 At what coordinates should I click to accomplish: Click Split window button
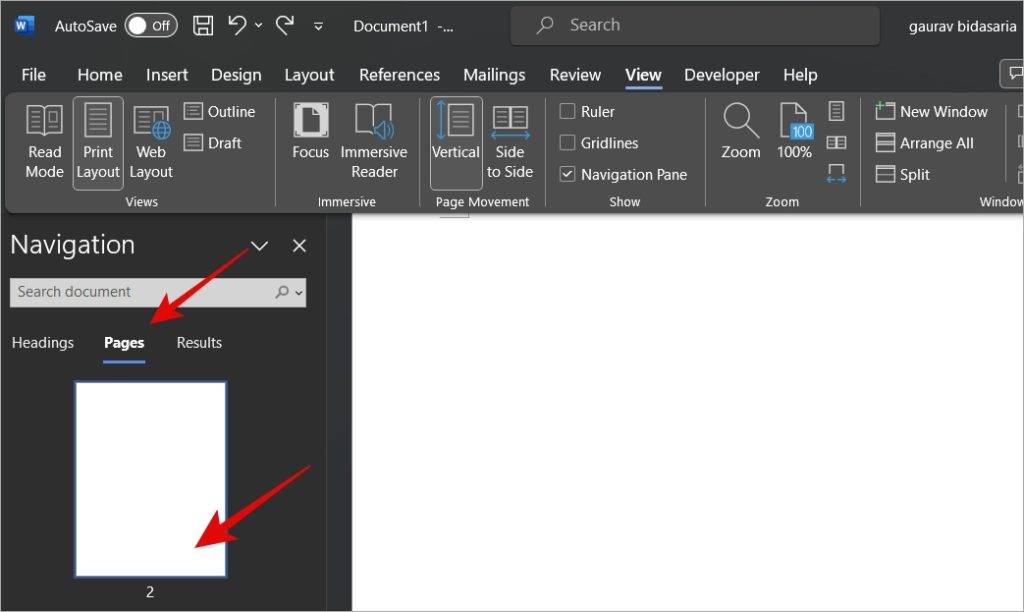903,174
